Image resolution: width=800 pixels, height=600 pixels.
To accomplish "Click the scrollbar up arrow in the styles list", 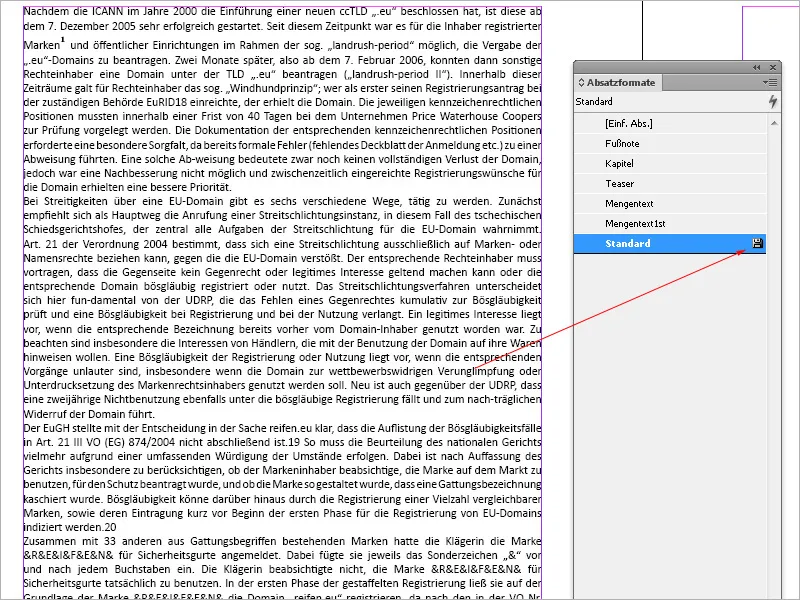I will pyautogui.click(x=772, y=123).
